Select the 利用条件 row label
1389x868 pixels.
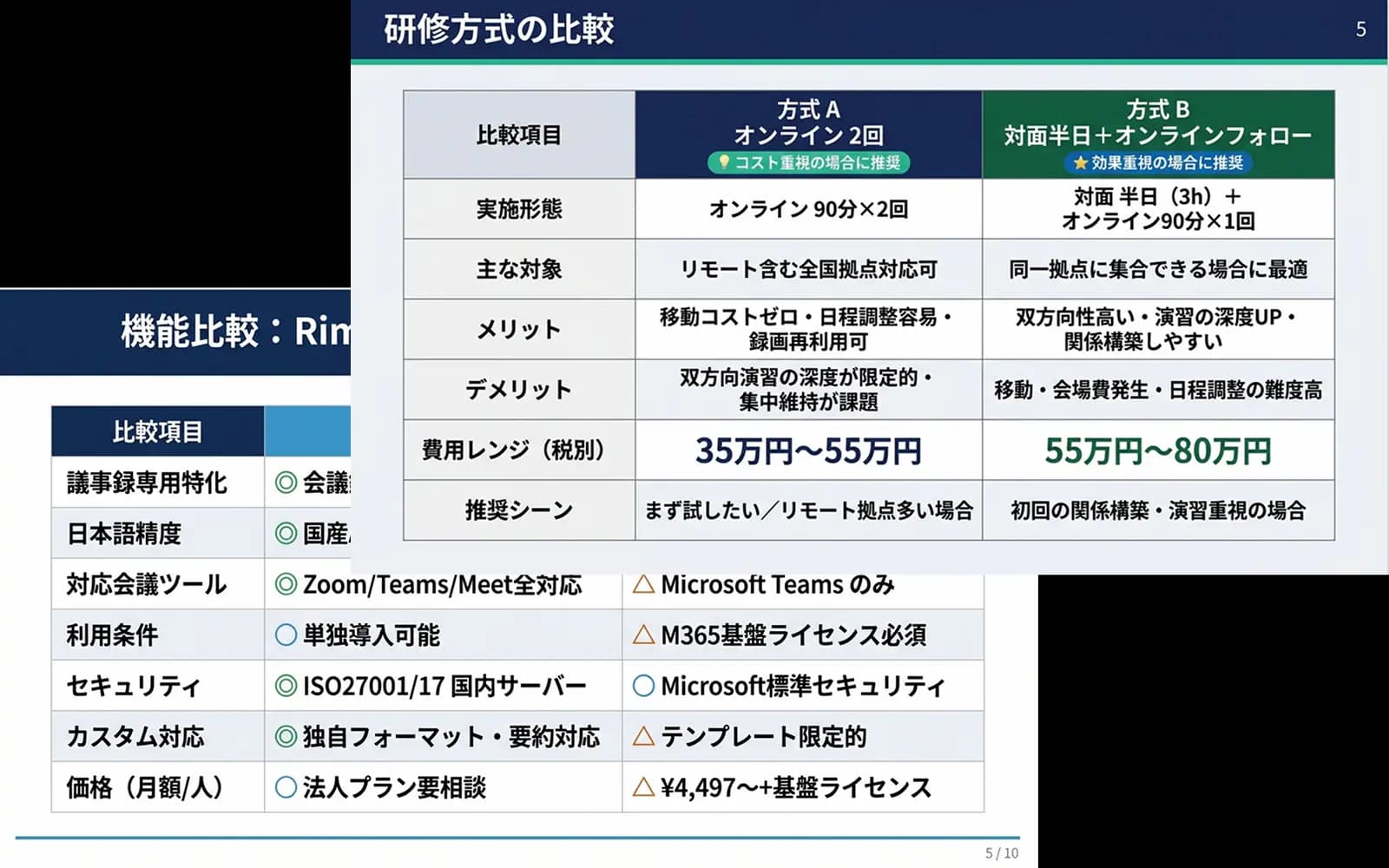point(157,635)
